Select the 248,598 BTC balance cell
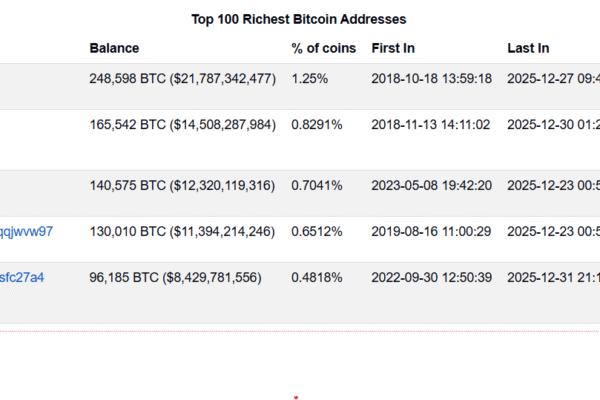The width and height of the screenshot is (600, 400). (182, 79)
